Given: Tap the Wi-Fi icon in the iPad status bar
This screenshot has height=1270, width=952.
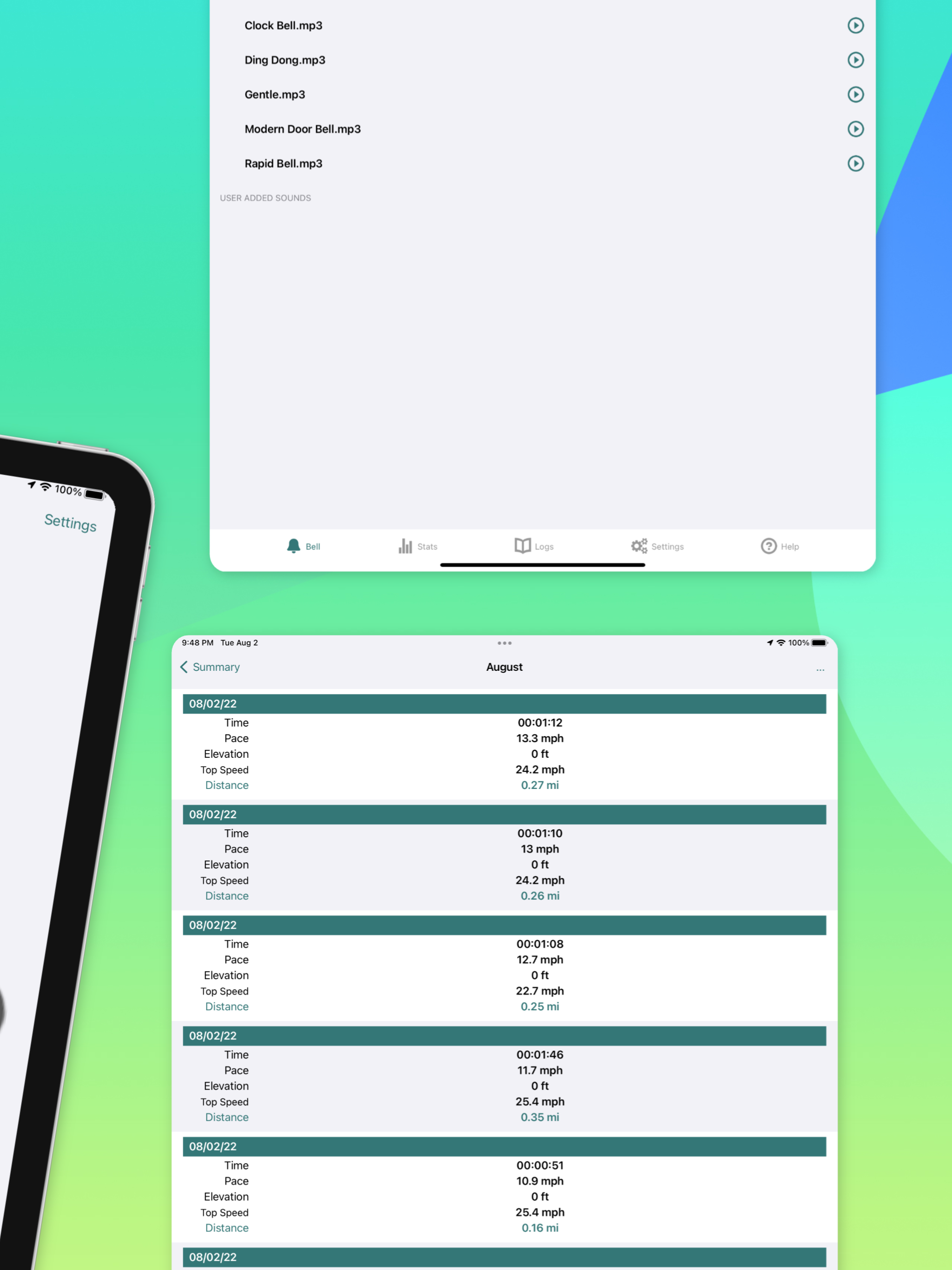Looking at the screenshot, I should [x=781, y=643].
